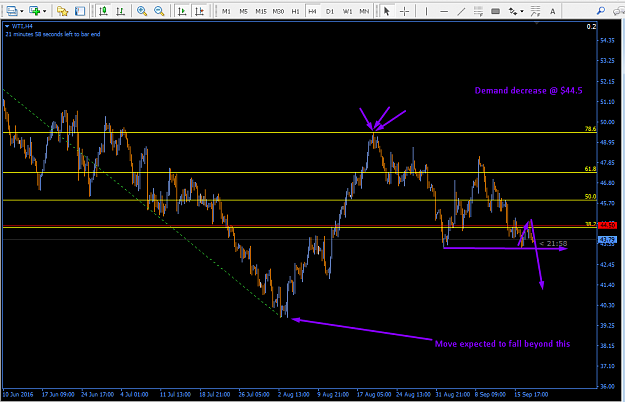Screen dimensions: 625x402
Task: Select the rectangle shape tool
Action: pos(495,12)
